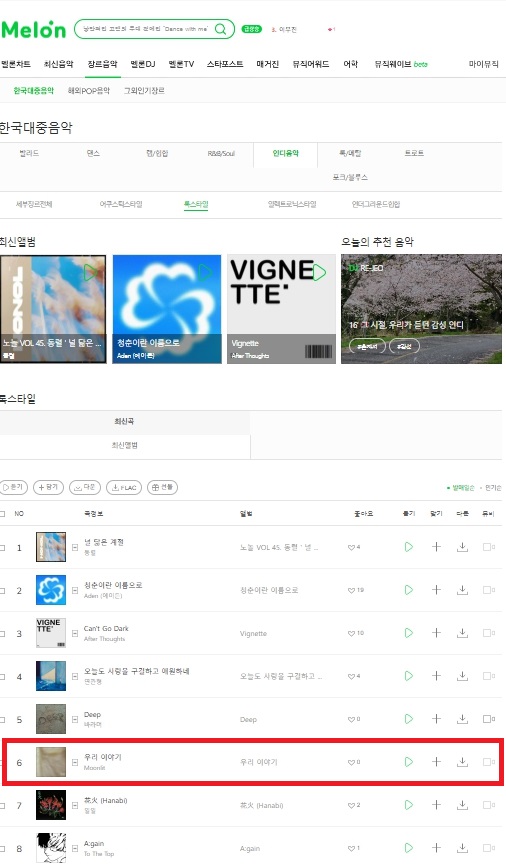Select the 최신앨범 tab
The width and height of the screenshot is (506, 864).
pyautogui.click(x=125, y=445)
